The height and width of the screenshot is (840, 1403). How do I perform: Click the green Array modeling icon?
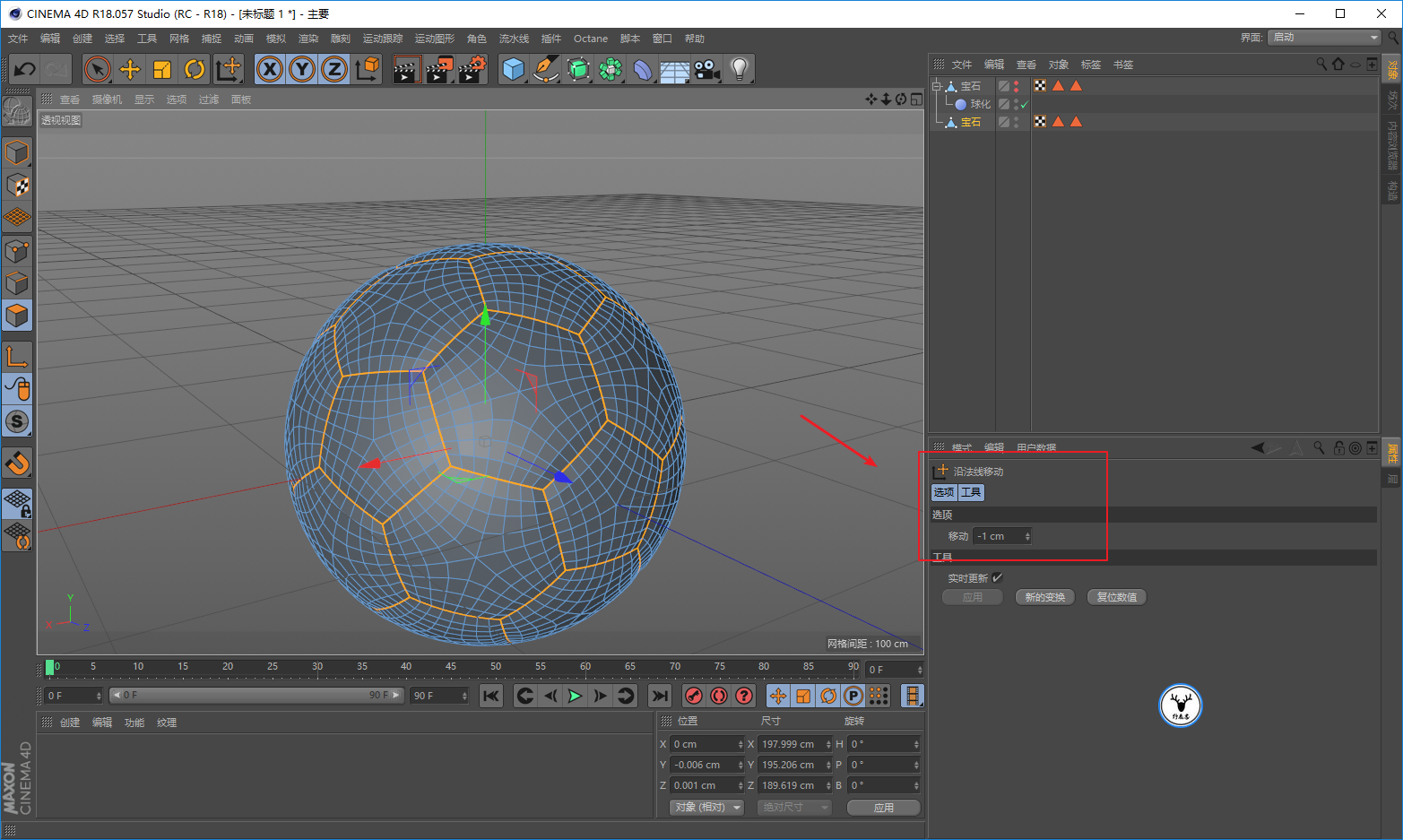[611, 69]
